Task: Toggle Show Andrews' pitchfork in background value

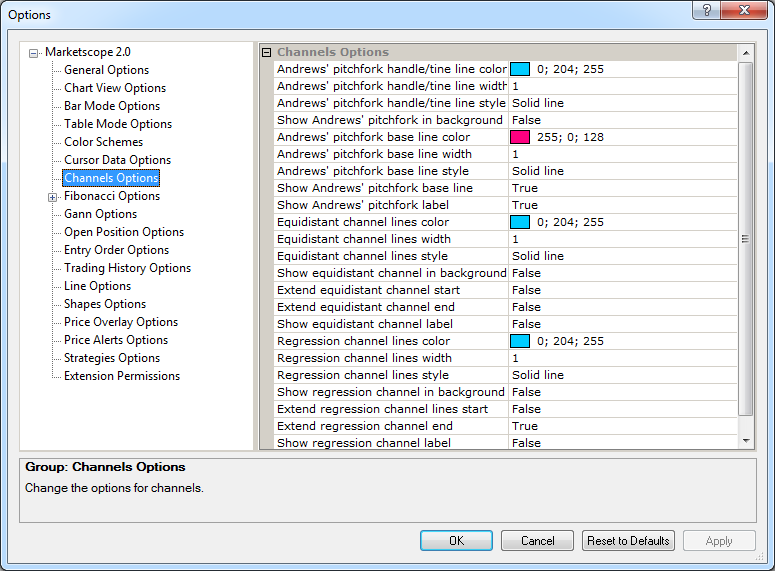Action: pyautogui.click(x=623, y=120)
